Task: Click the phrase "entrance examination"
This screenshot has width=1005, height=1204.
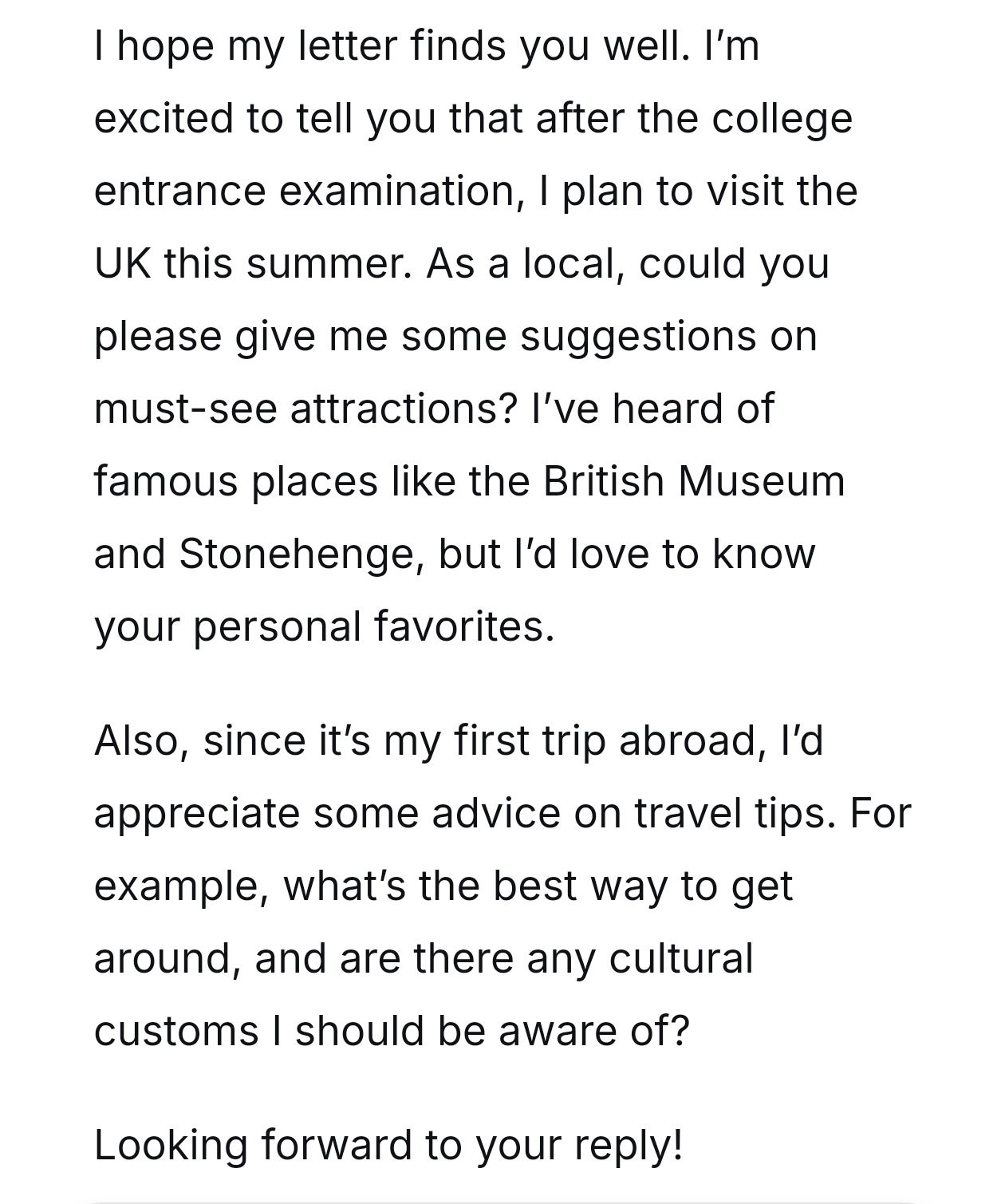Action: (x=304, y=191)
